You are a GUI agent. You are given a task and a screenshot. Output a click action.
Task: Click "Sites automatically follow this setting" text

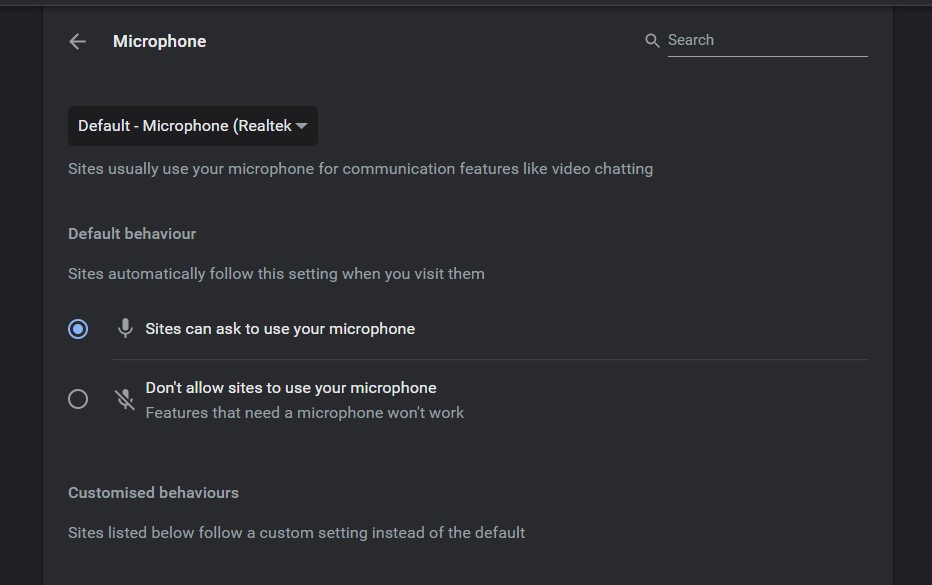276,274
